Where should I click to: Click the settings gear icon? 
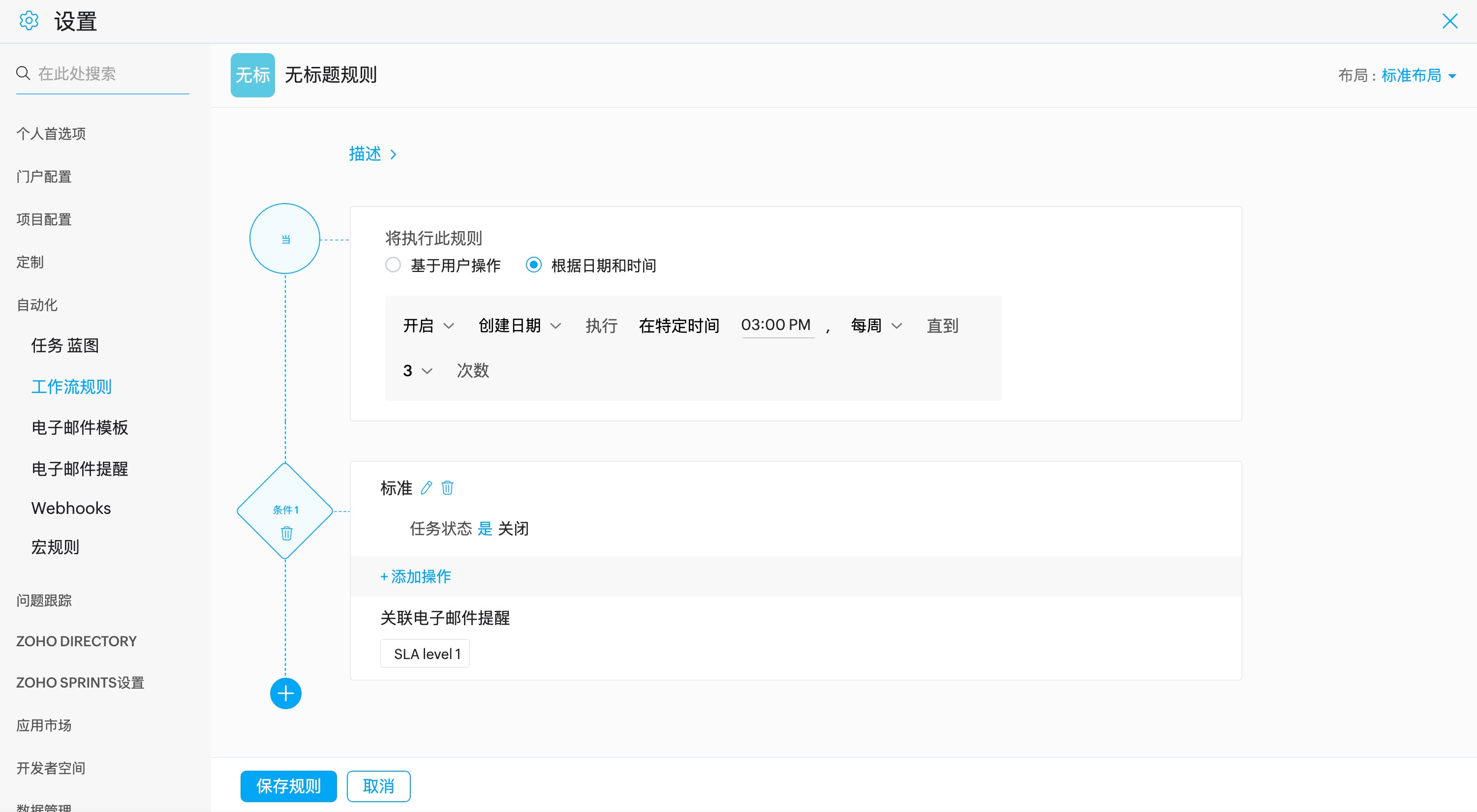tap(29, 21)
